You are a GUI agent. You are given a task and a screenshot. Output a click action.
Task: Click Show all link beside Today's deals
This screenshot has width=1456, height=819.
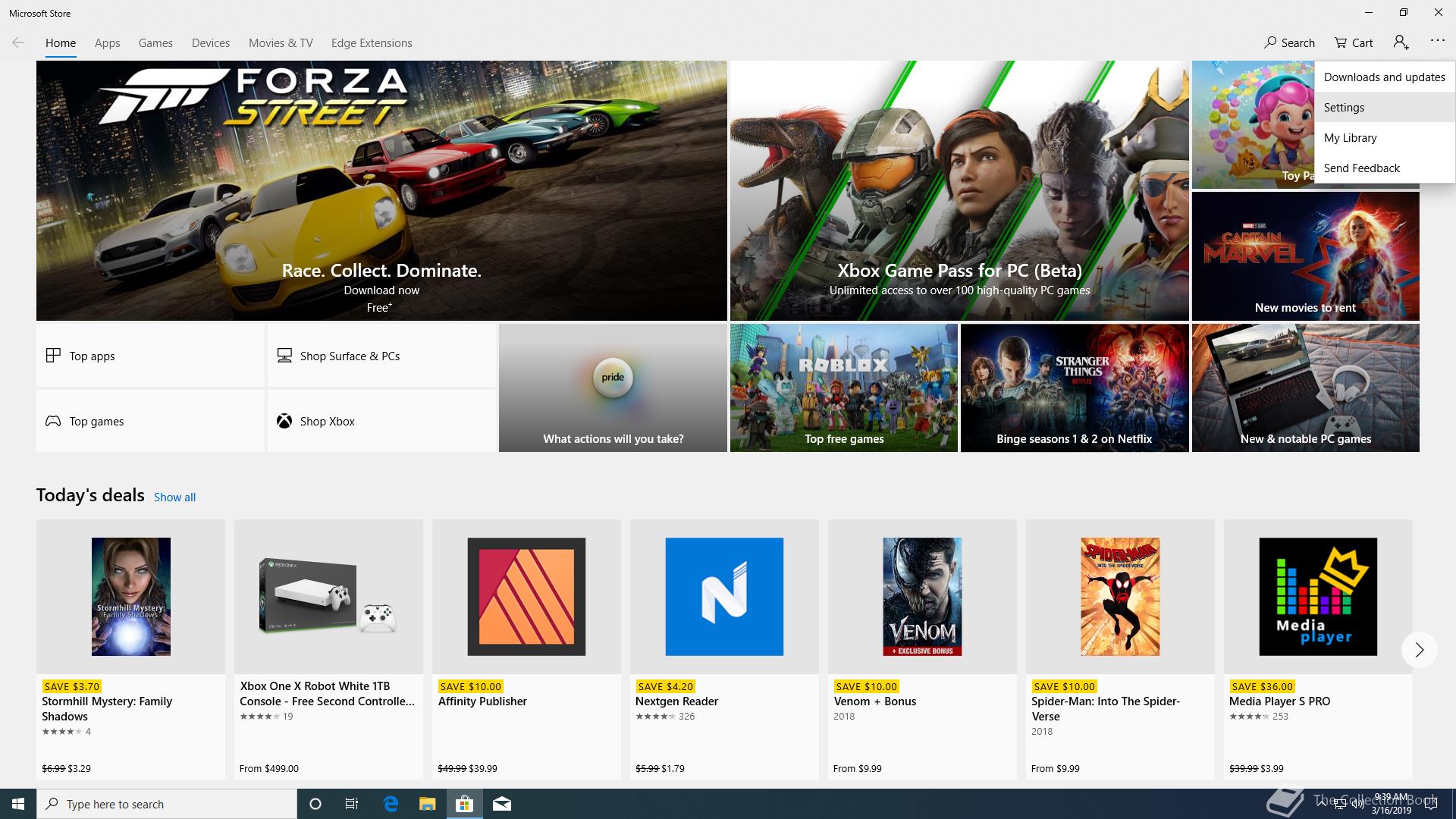[174, 497]
